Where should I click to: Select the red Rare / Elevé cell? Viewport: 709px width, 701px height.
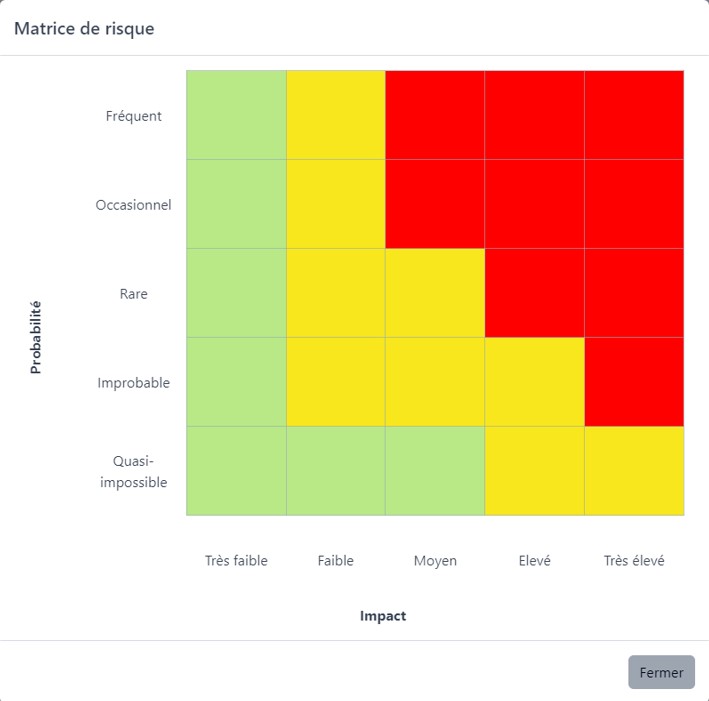pyautogui.click(x=534, y=293)
